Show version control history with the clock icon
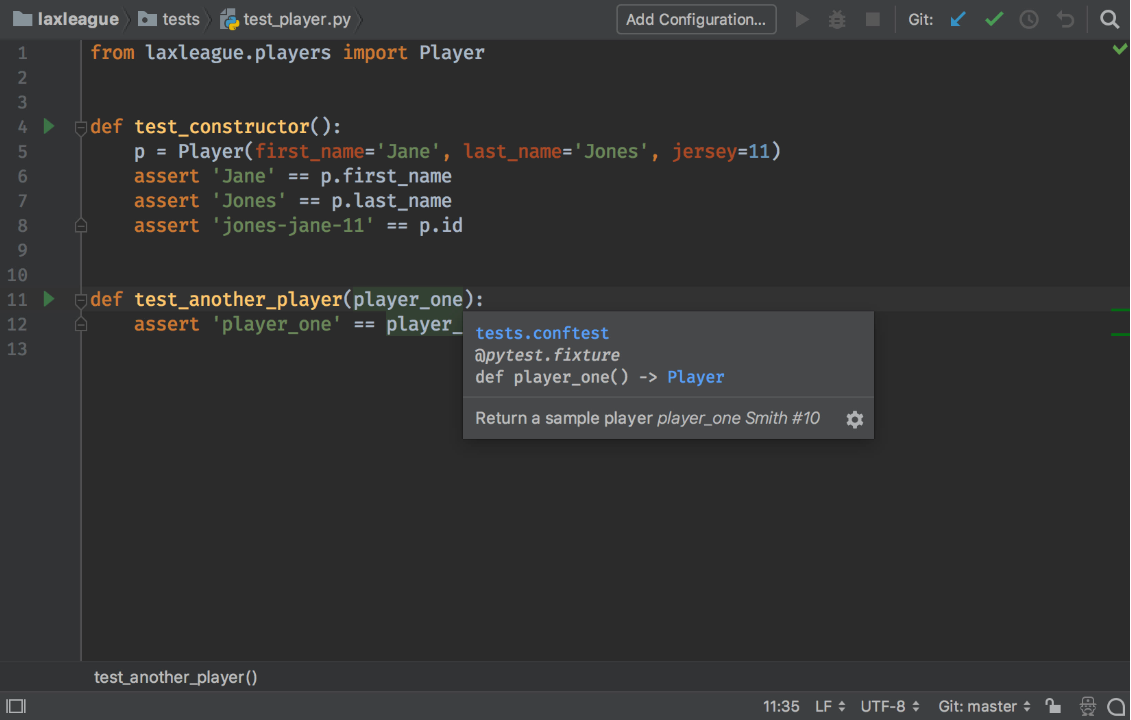This screenshot has height=720, width=1131. (x=1029, y=19)
